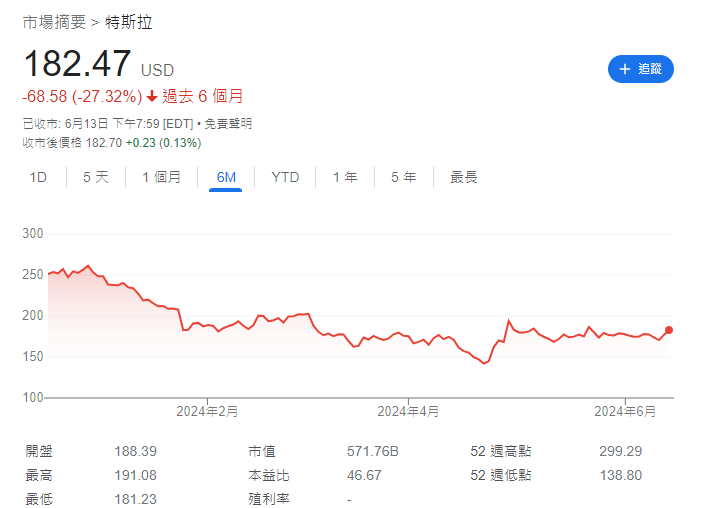Click the 市值 value 571.76B
Viewport: 717px width, 508px height.
pyautogui.click(x=373, y=452)
